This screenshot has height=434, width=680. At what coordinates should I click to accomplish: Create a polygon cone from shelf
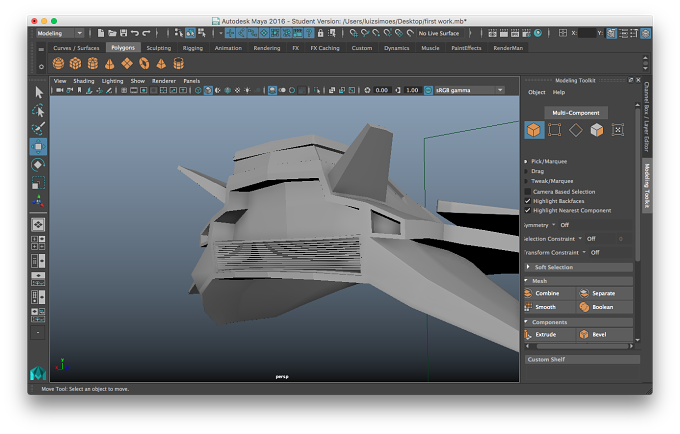click(x=110, y=64)
